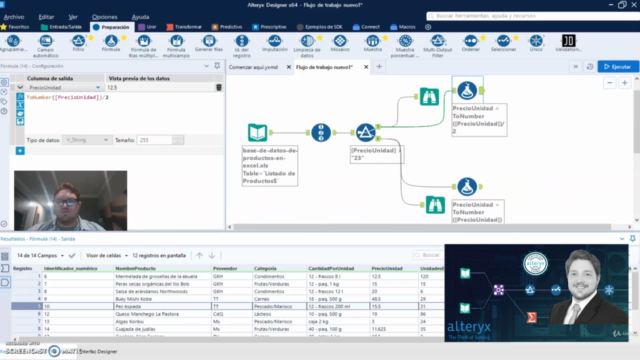640x360 pixels.
Task: Click the canvas horizontal scrollbar
Action: pos(422,227)
